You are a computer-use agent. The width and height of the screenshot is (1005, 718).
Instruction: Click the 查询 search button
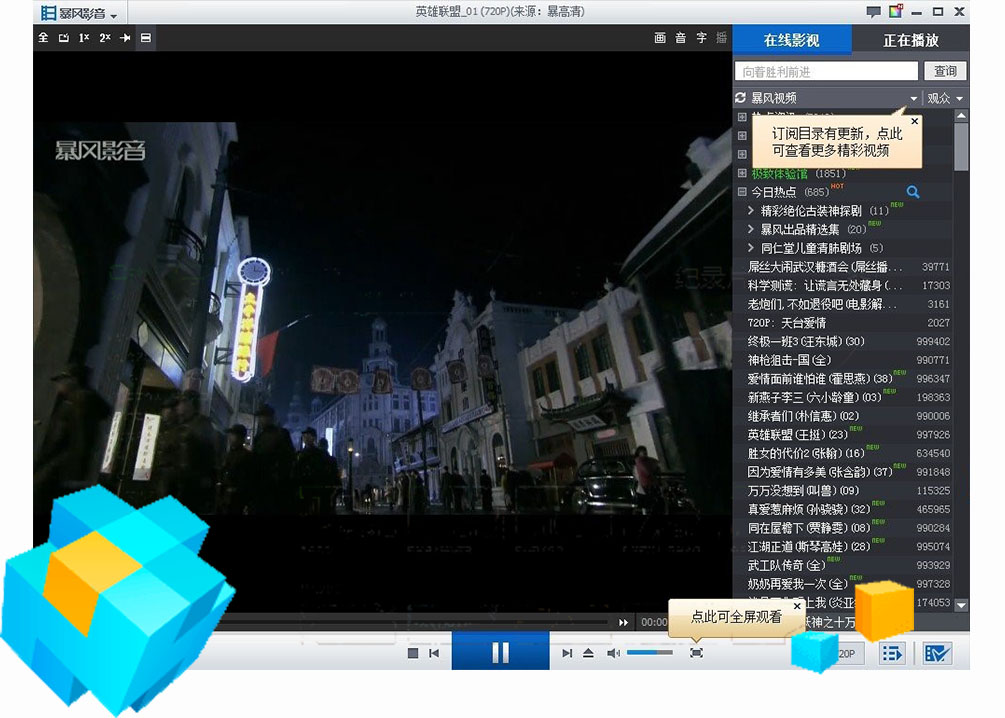coord(945,71)
